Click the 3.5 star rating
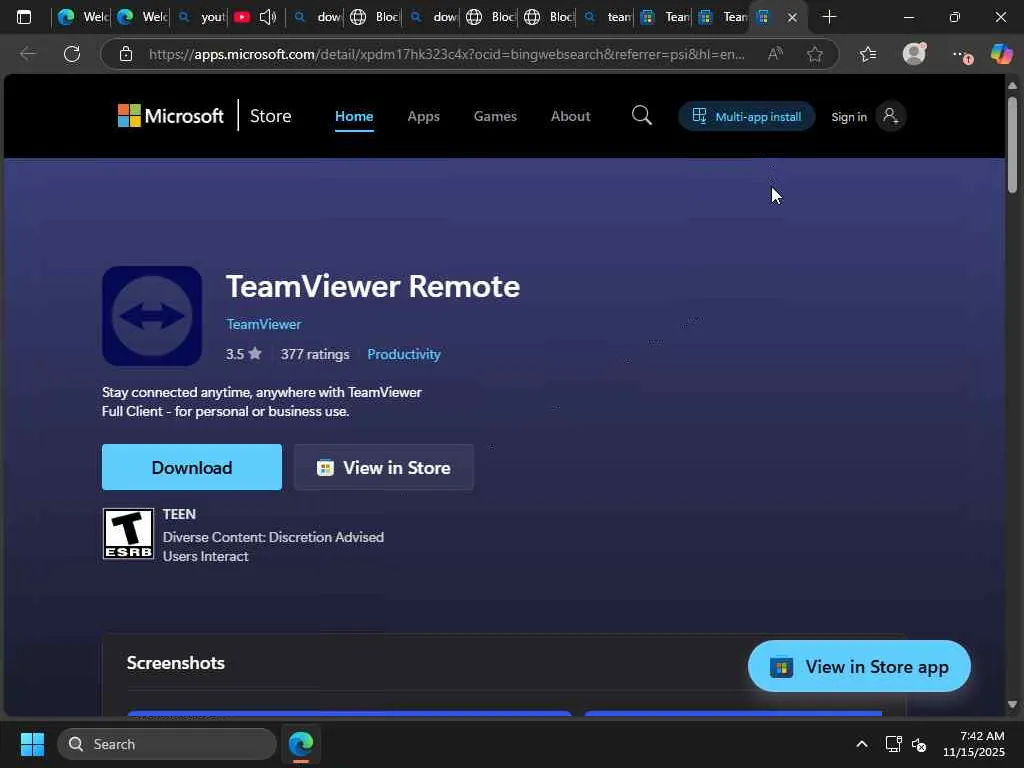Screen dimensions: 1024x768 (x=244, y=354)
